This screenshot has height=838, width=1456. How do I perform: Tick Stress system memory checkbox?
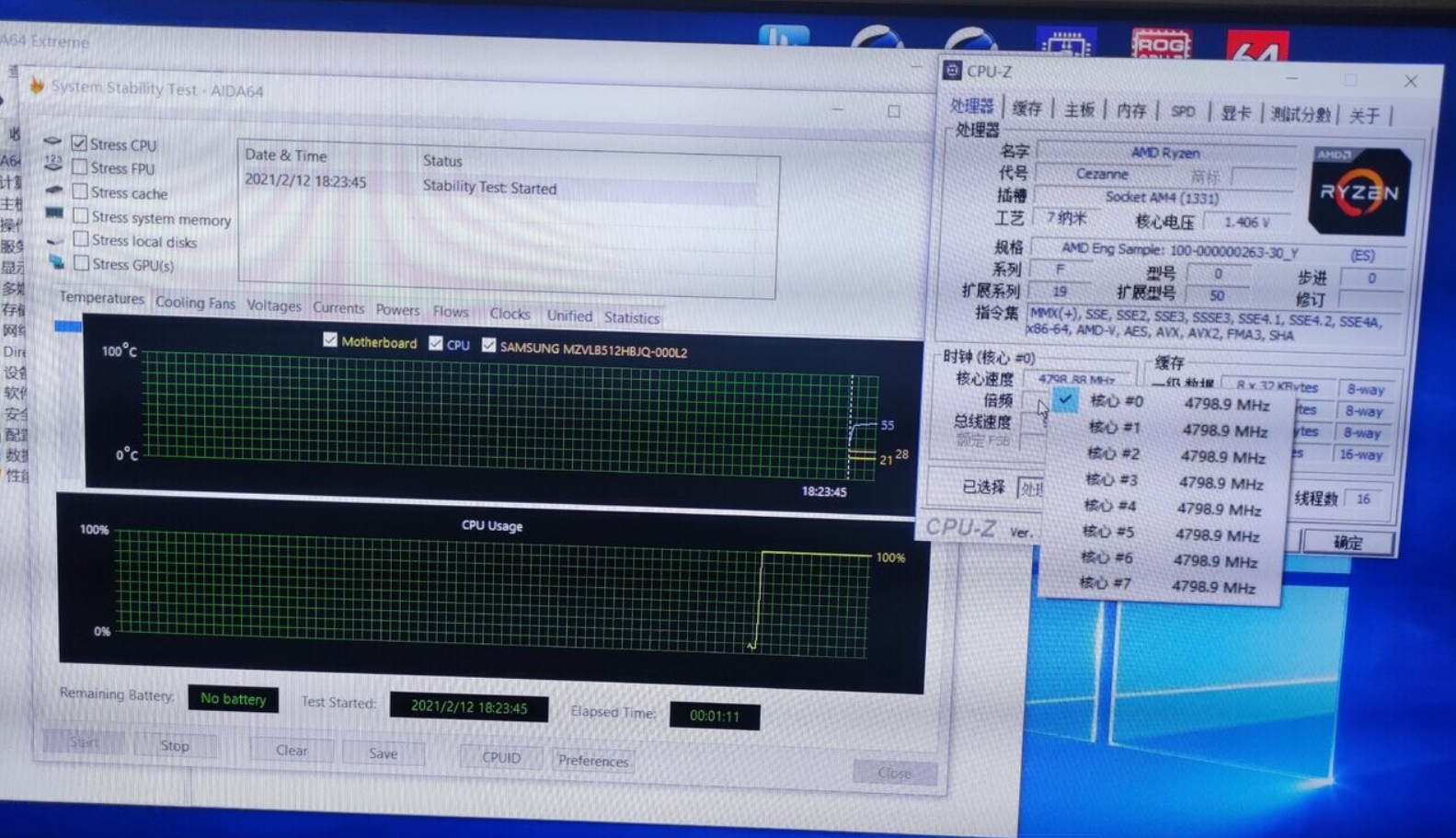click(81, 216)
